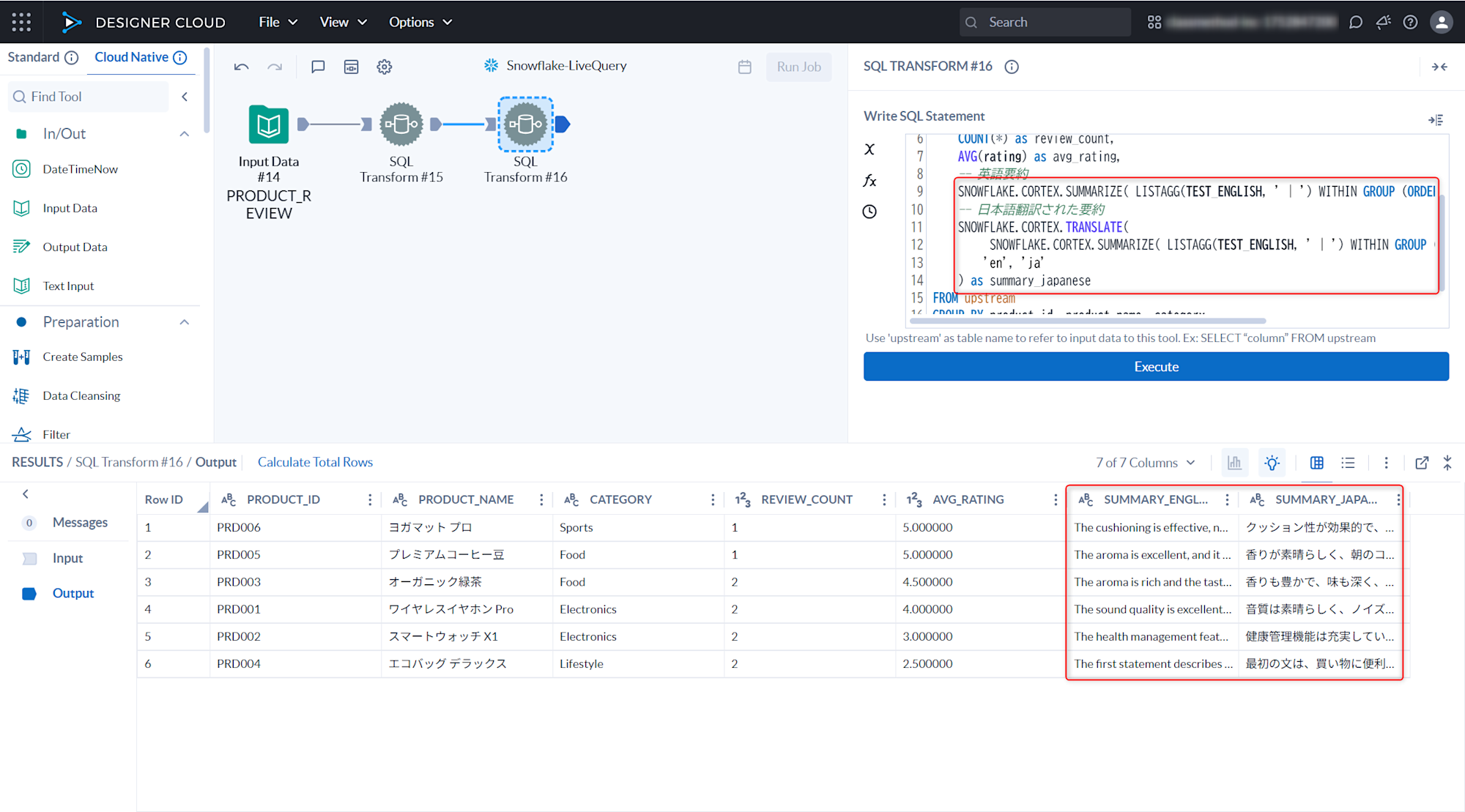Open PRODUCT_ID column options menu
The image size is (1465, 812).
pos(370,499)
